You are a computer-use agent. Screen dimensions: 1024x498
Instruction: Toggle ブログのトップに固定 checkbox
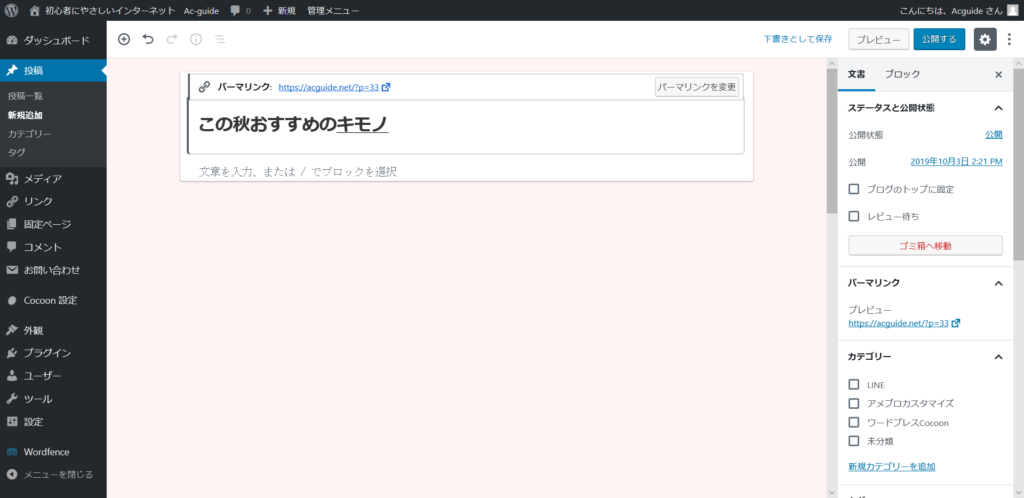click(x=854, y=189)
